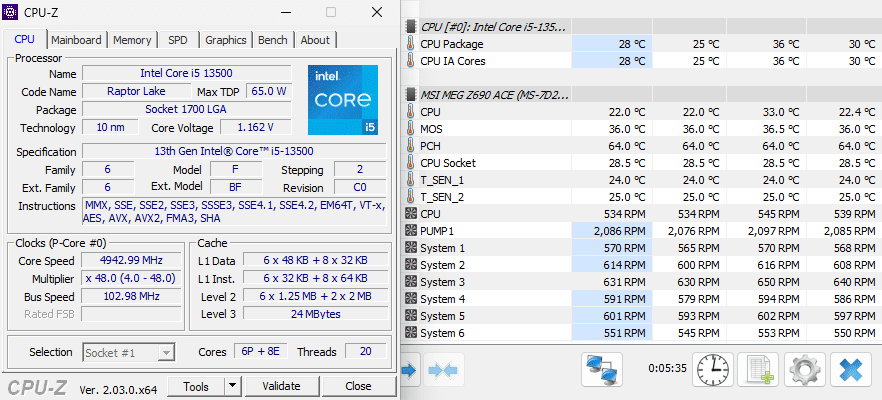Click the Close button in CPU-Z
The width and height of the screenshot is (882, 400).
[358, 386]
